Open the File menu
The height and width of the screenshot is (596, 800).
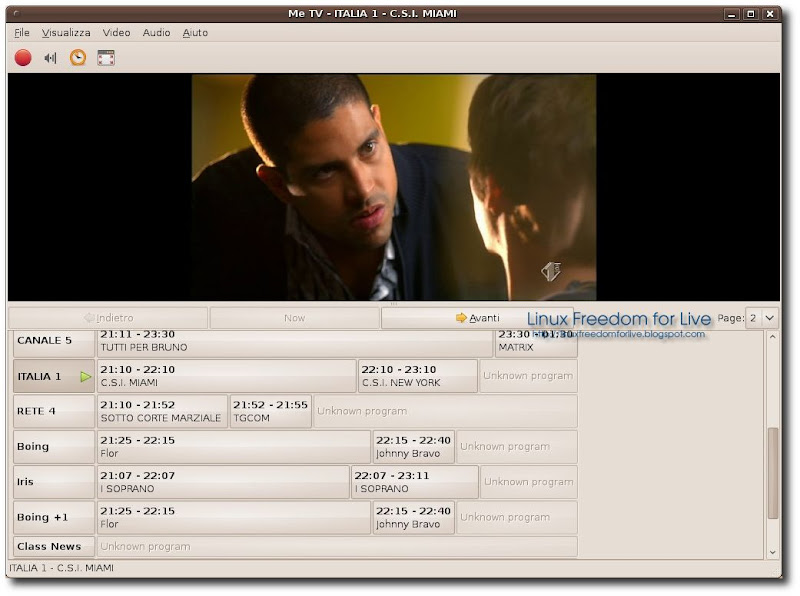tap(21, 33)
